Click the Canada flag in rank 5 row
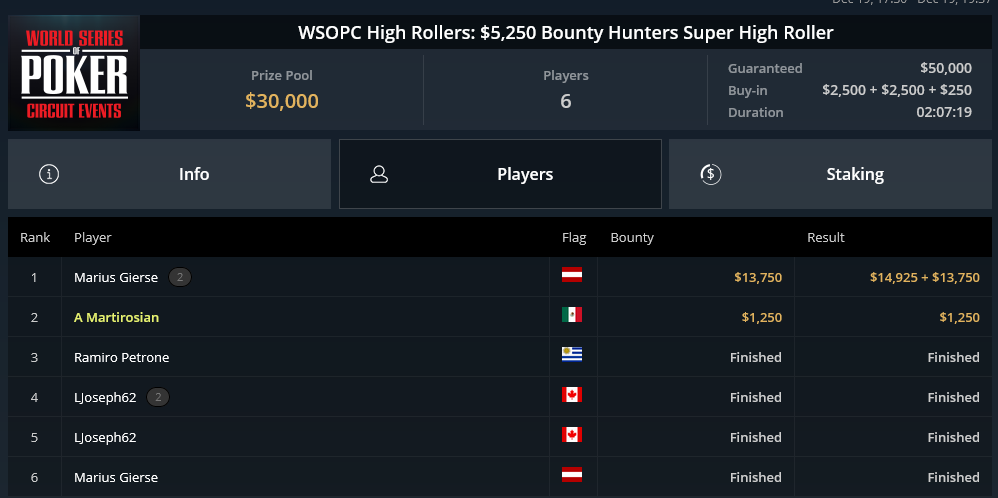The height and width of the screenshot is (498, 998). 572,435
